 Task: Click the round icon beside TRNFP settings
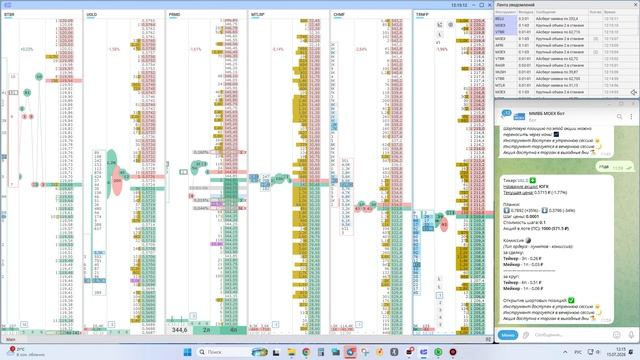coord(451,24)
